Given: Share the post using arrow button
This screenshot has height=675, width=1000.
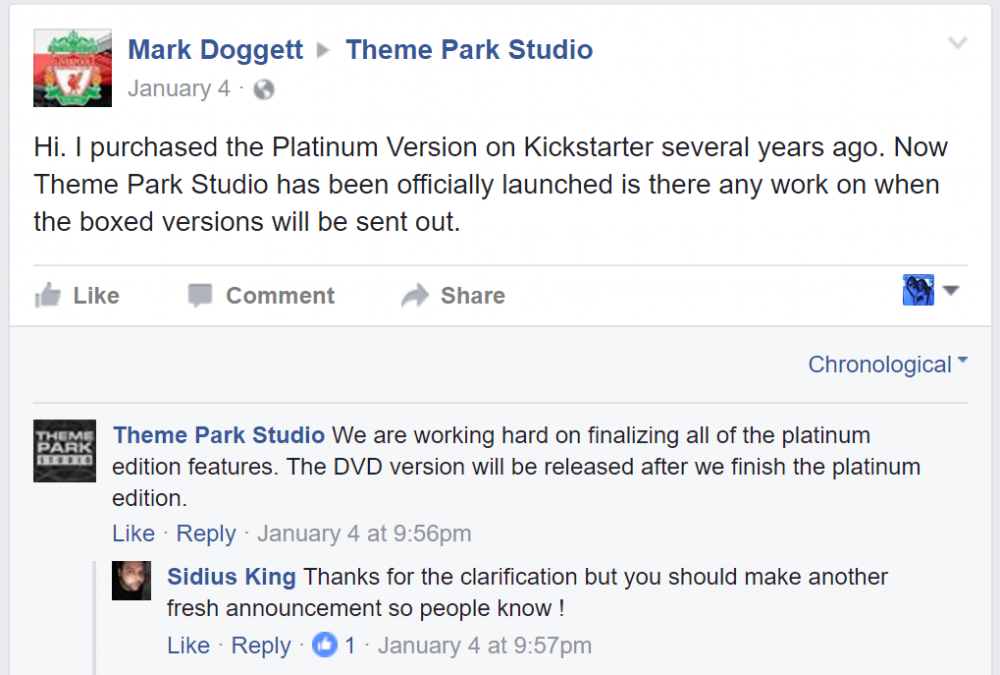Looking at the screenshot, I should coord(453,295).
